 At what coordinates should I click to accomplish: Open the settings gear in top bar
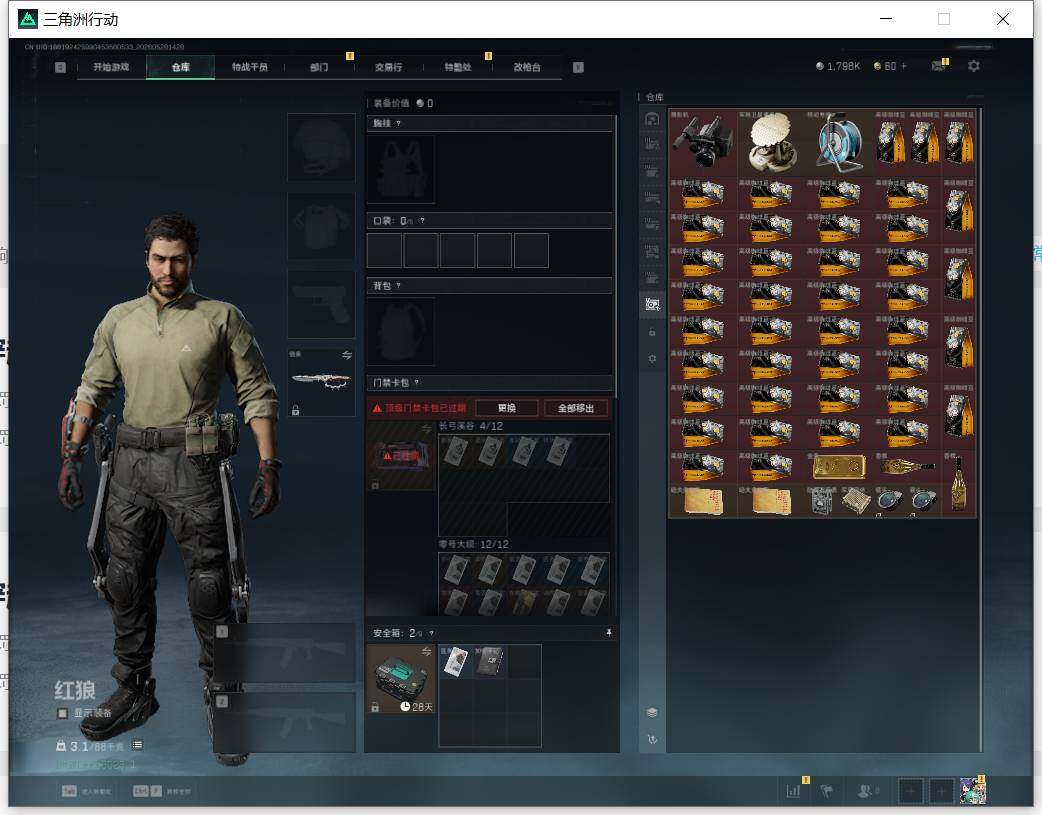(974, 66)
